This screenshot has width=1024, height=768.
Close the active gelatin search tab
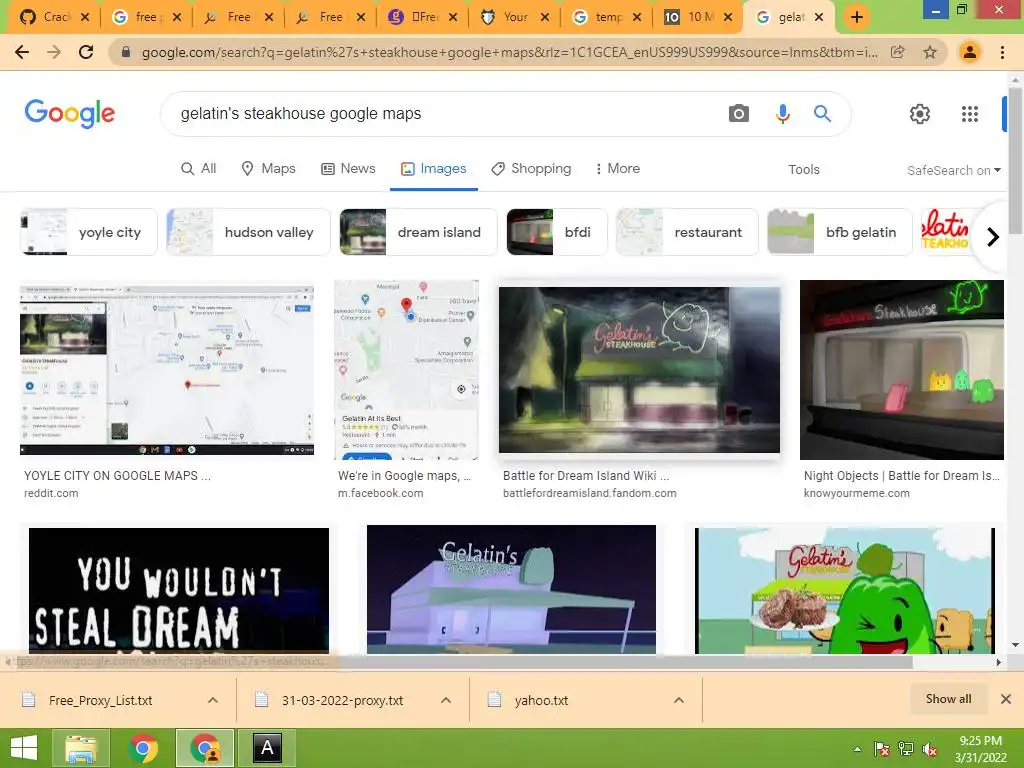(820, 17)
